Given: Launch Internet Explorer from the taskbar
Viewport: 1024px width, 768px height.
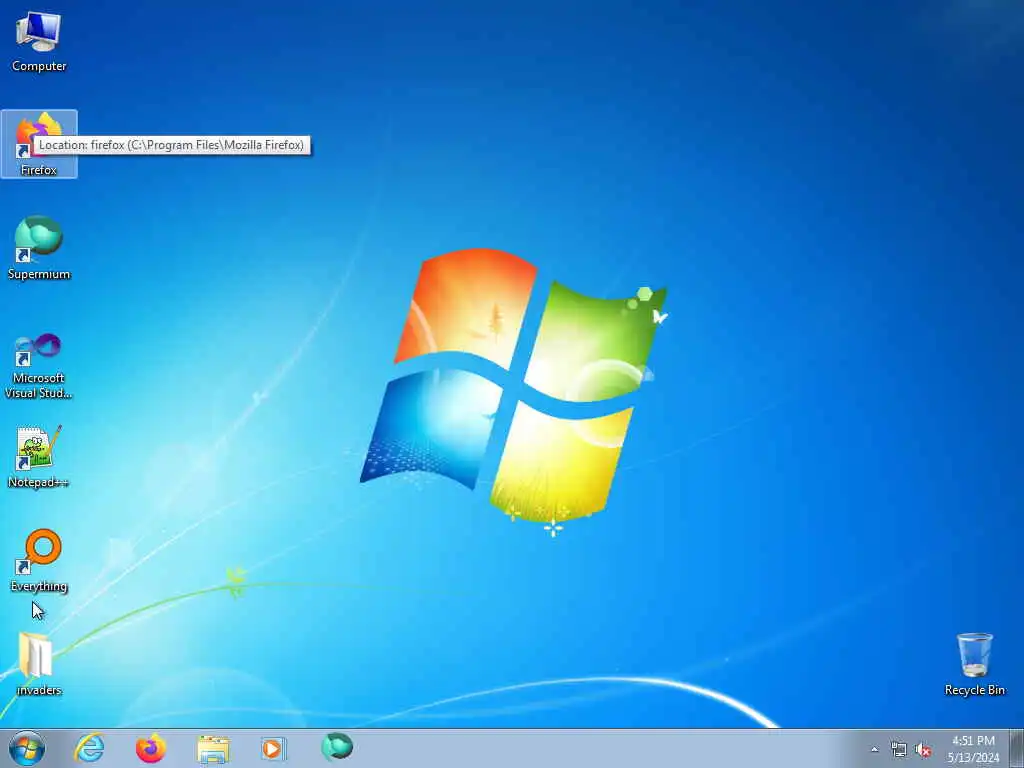Looking at the screenshot, I should [89, 748].
